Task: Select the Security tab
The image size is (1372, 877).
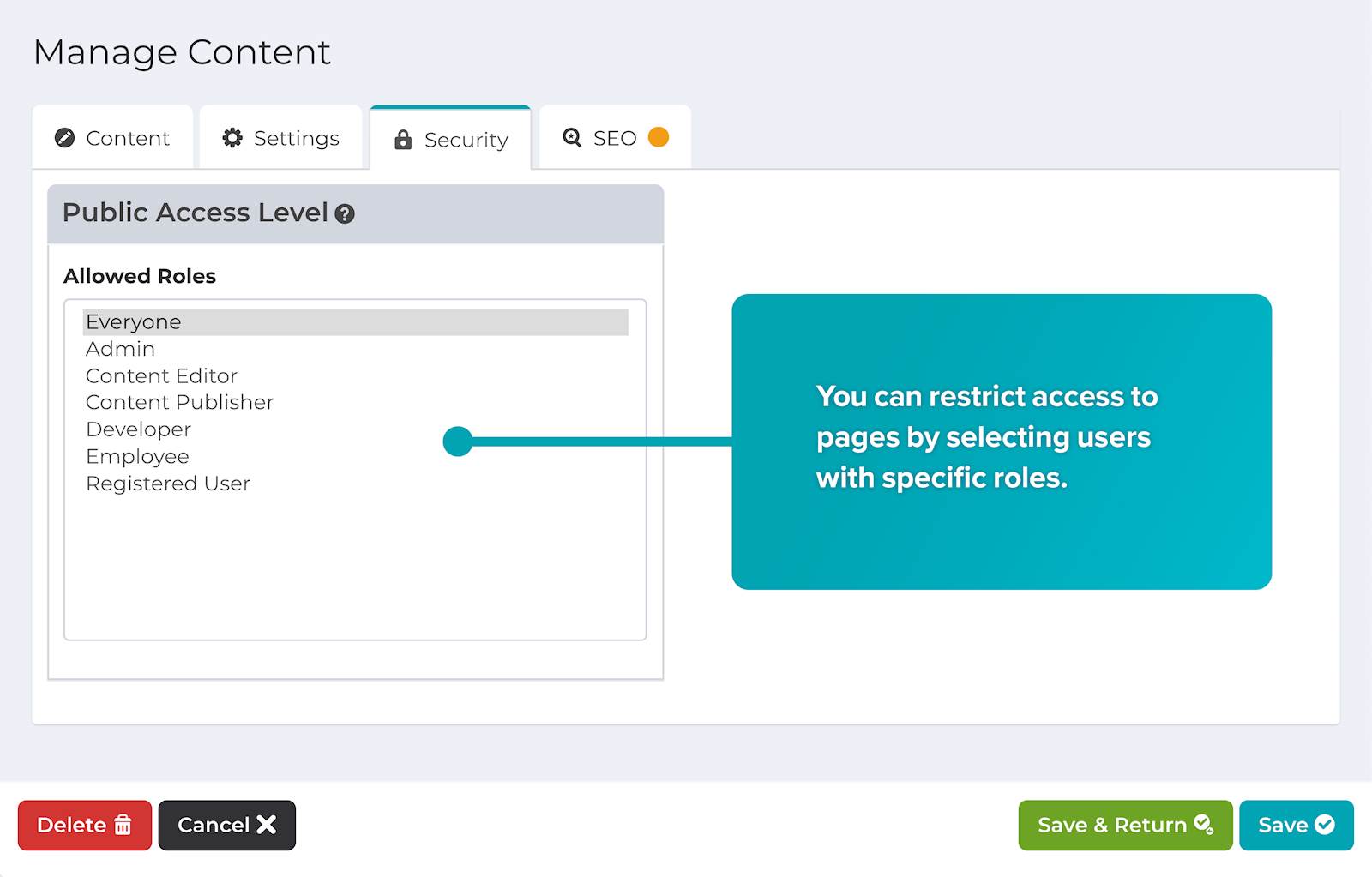Action: [x=450, y=139]
